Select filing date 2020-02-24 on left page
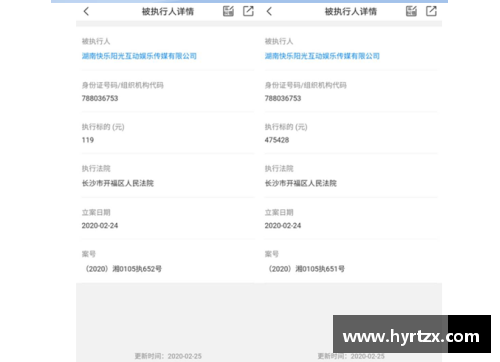 click(x=100, y=226)
